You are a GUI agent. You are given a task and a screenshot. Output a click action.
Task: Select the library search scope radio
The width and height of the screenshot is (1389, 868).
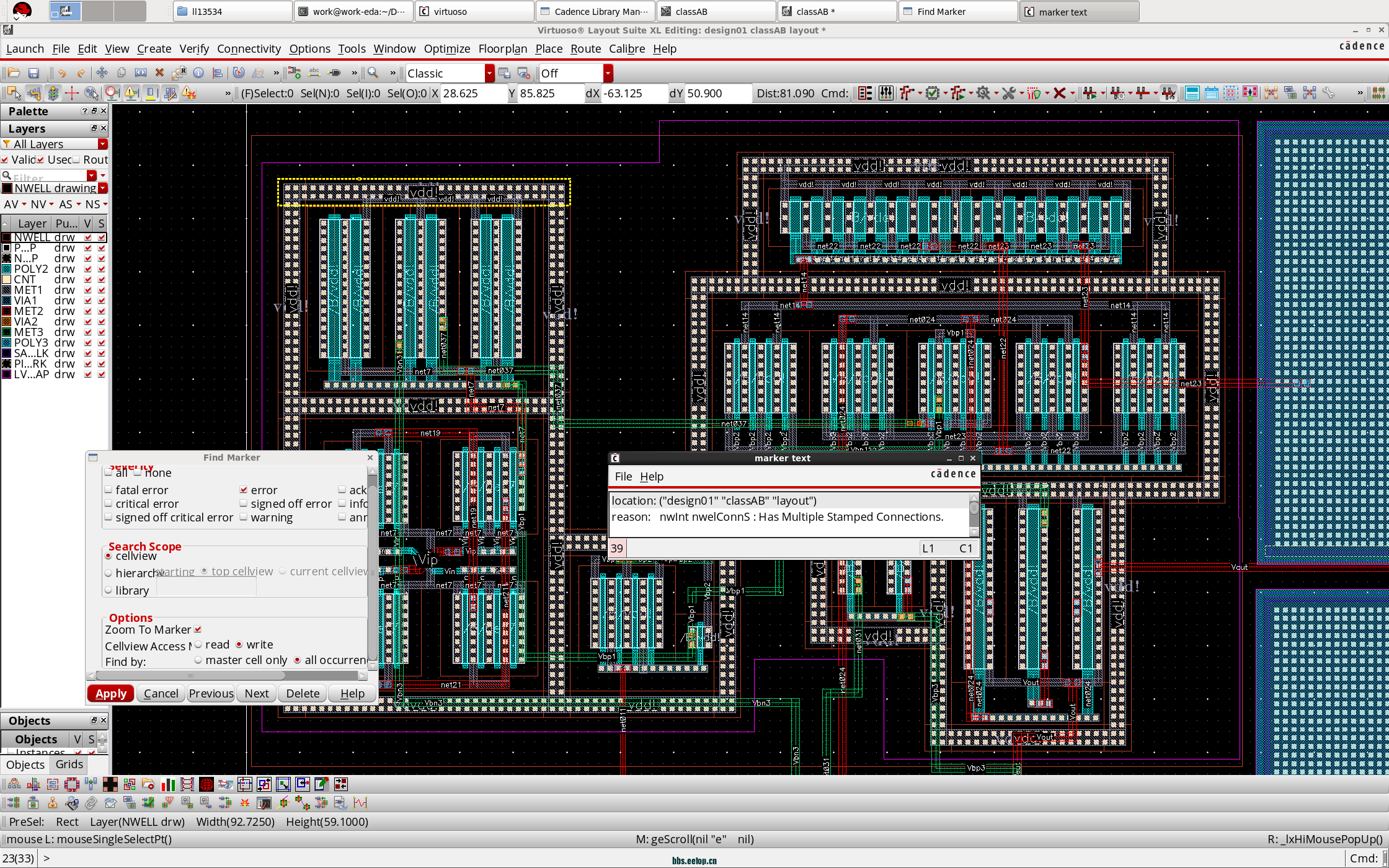[x=109, y=590]
